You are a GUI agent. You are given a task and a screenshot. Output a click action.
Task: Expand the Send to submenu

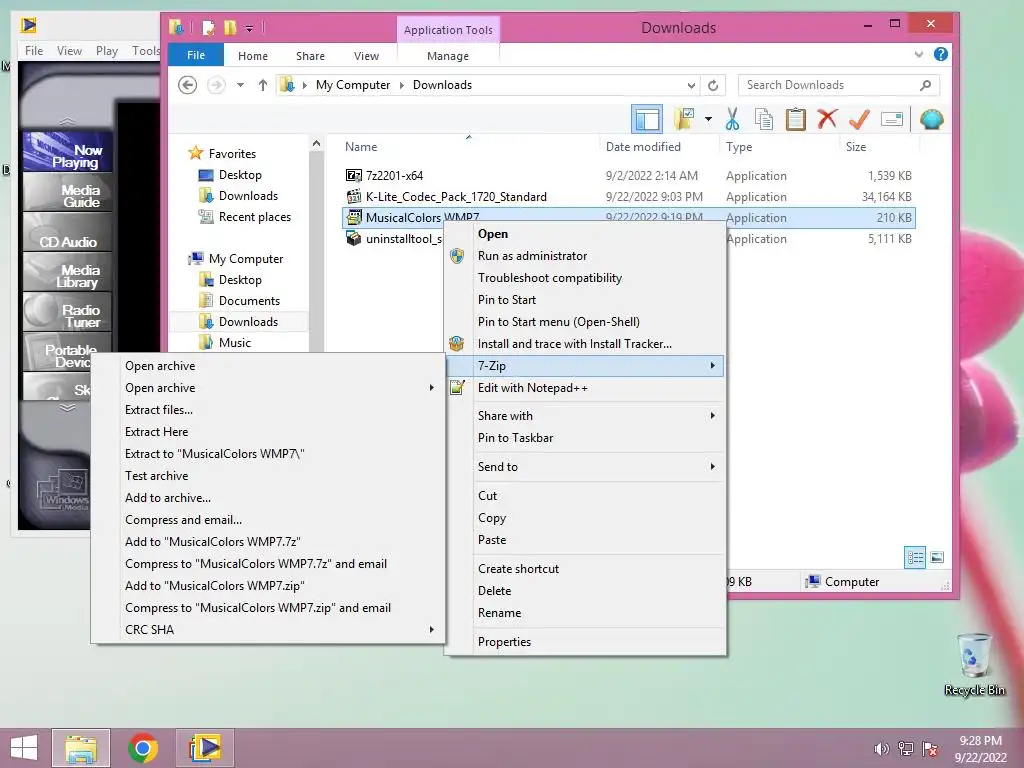click(584, 467)
